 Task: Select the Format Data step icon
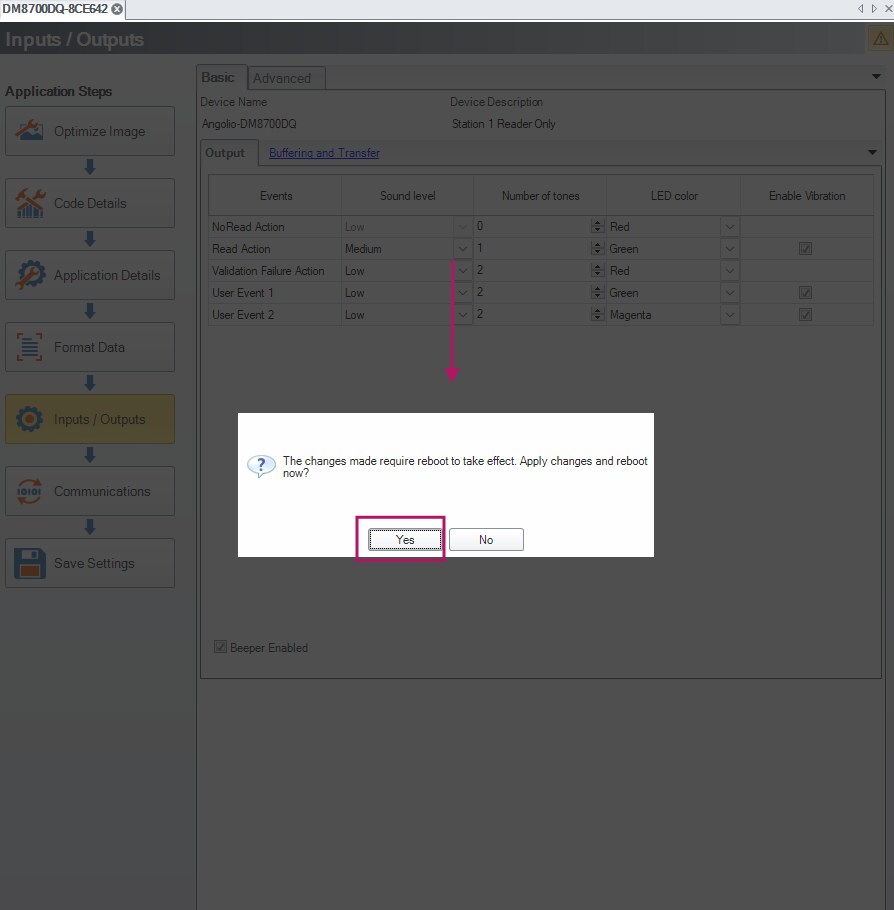[30, 346]
